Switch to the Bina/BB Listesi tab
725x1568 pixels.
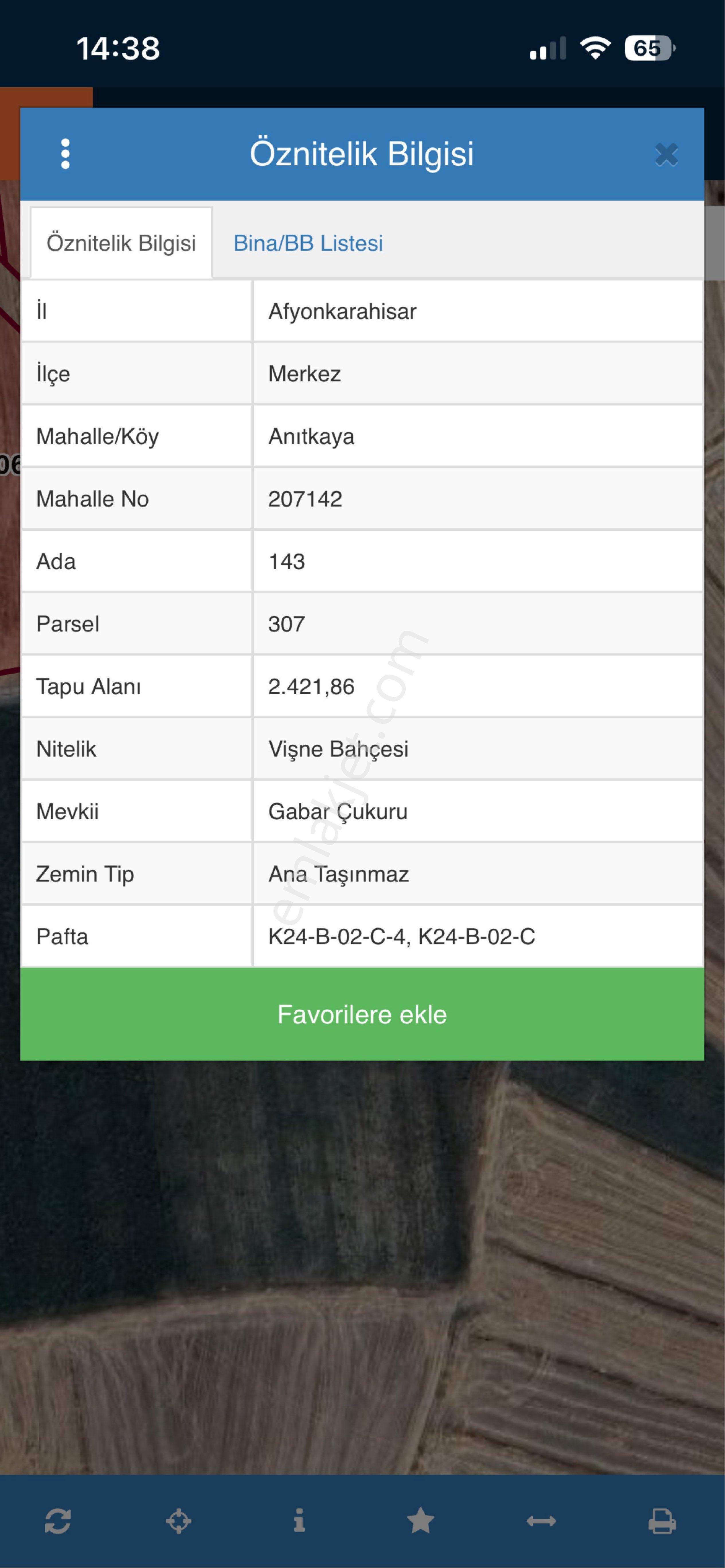[308, 244]
